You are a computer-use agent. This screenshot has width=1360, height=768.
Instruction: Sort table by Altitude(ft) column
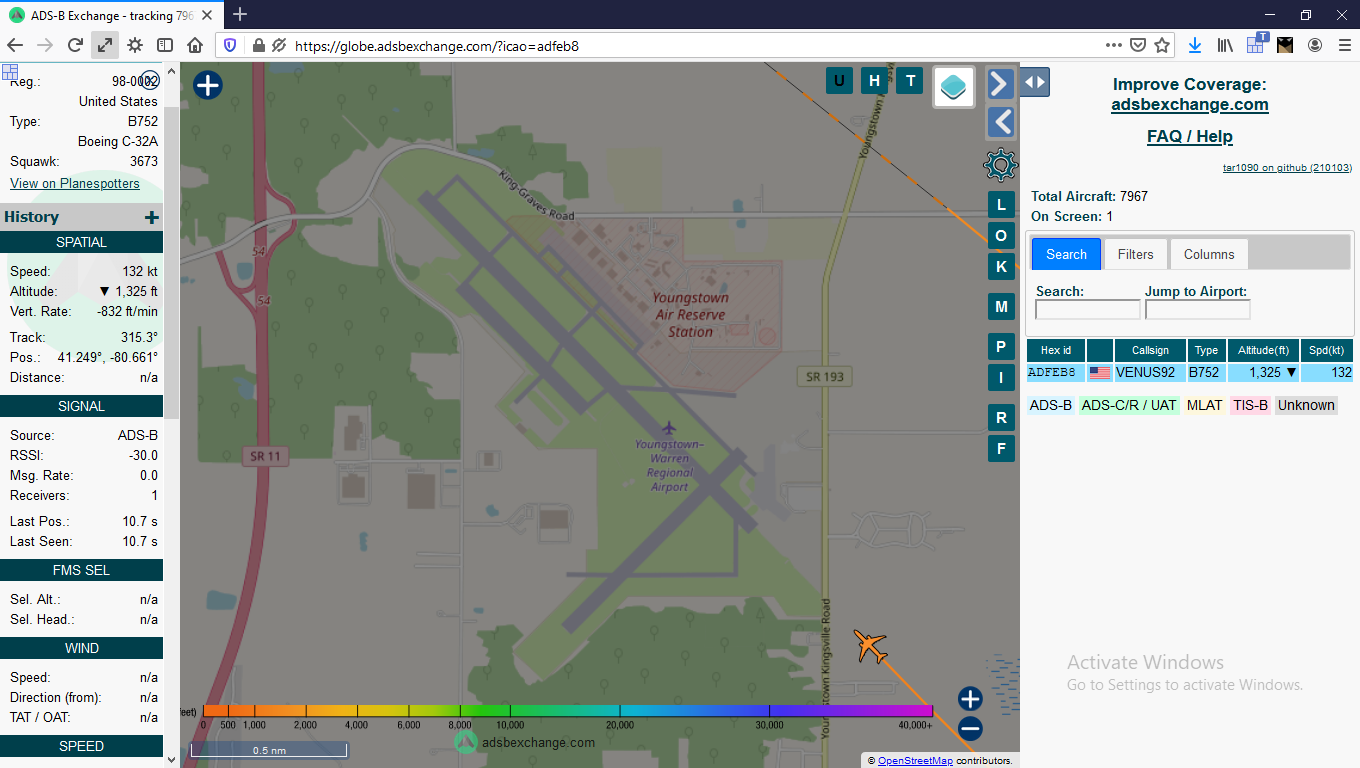(x=1263, y=350)
